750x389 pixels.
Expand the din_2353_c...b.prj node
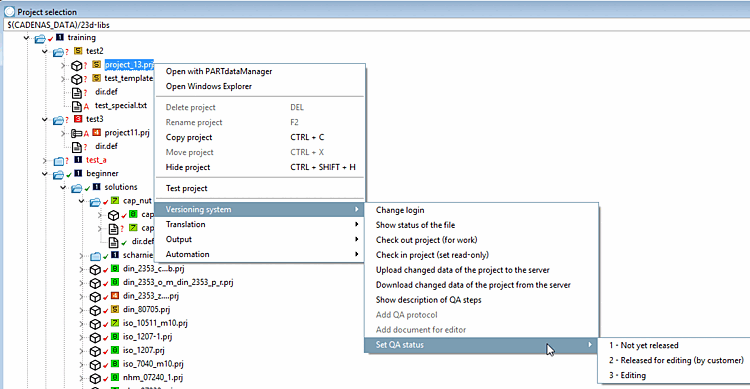point(81,269)
